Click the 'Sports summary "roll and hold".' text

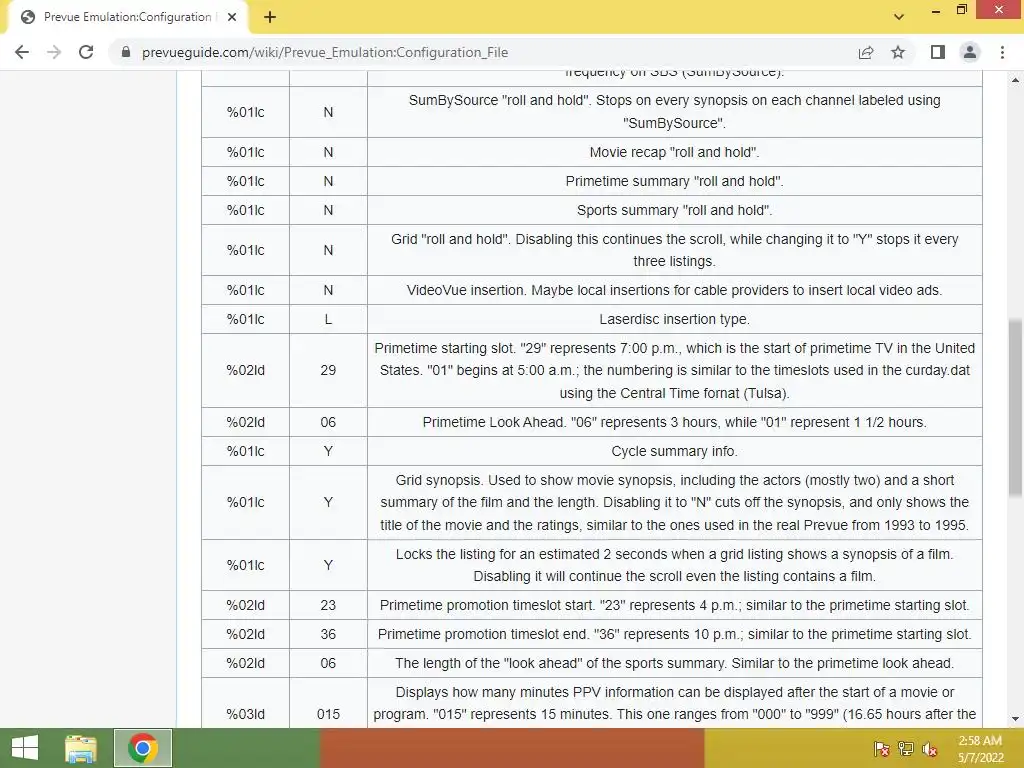coord(674,210)
